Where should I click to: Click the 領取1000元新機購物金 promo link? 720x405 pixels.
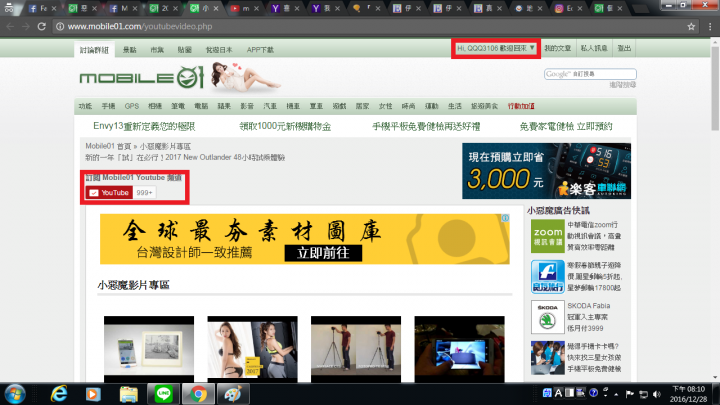285,126
